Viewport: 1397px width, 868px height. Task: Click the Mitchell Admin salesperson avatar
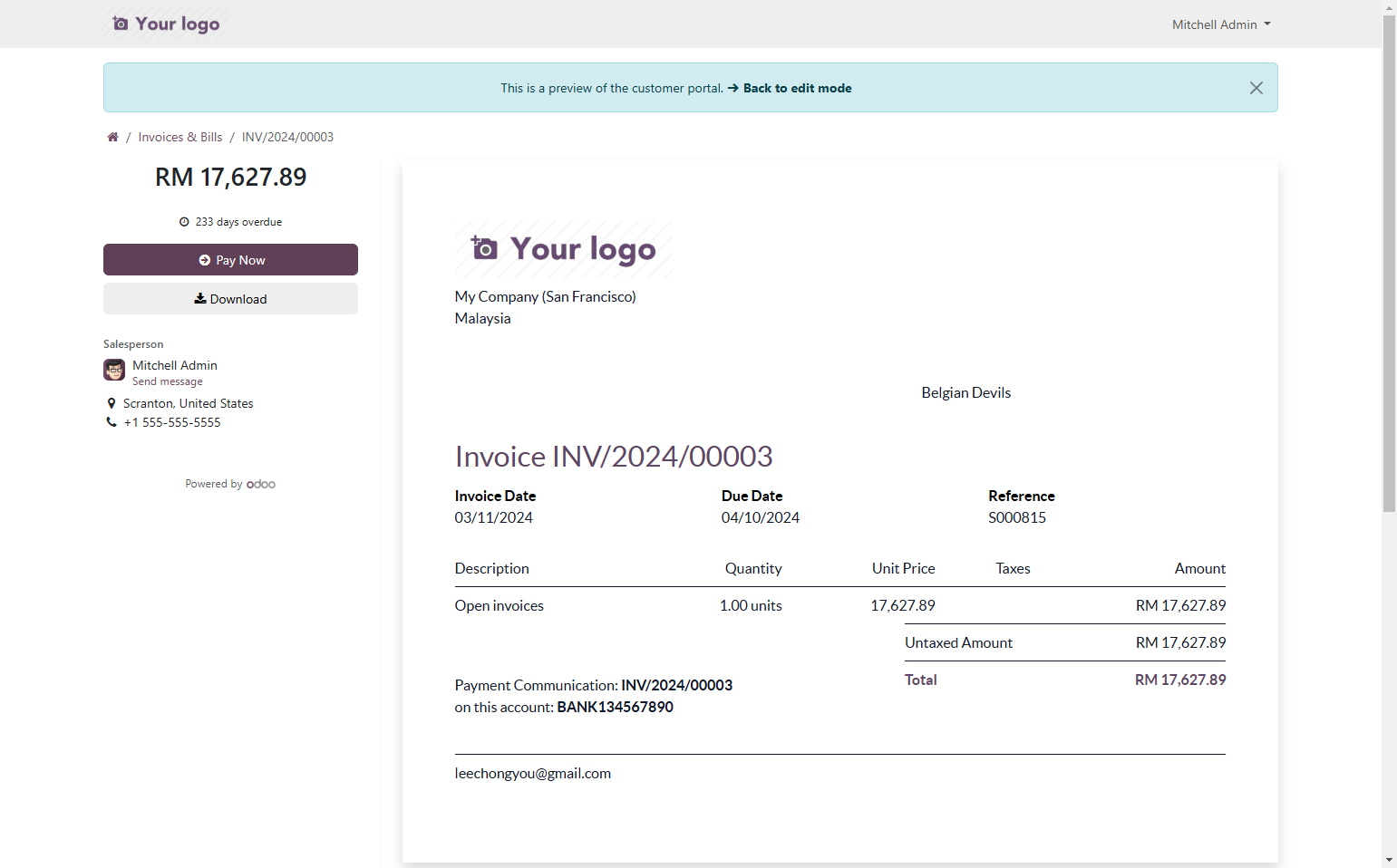tap(114, 370)
